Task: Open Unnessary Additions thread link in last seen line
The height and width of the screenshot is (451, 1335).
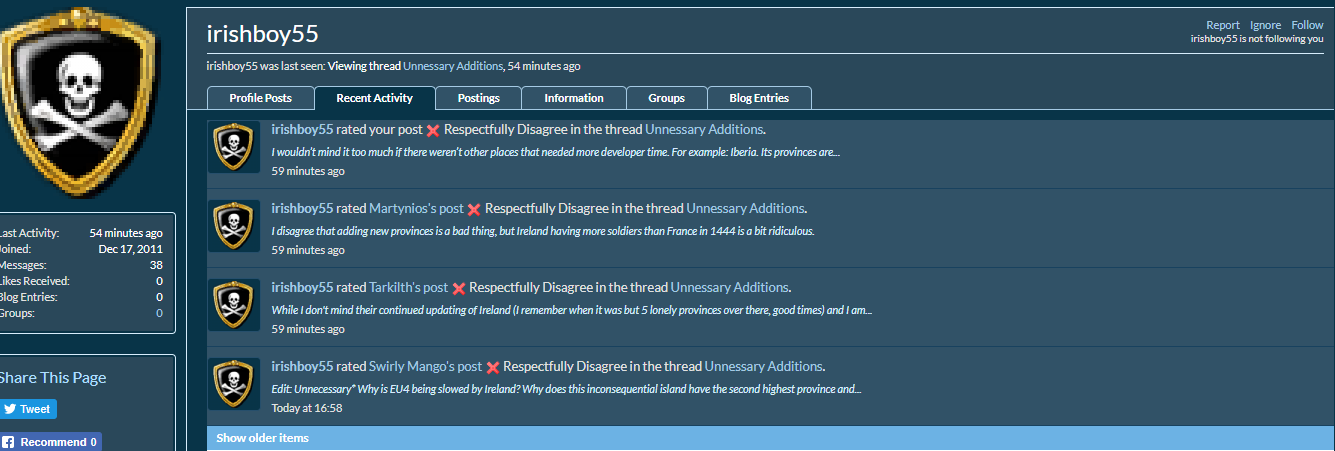Action: (x=452, y=66)
